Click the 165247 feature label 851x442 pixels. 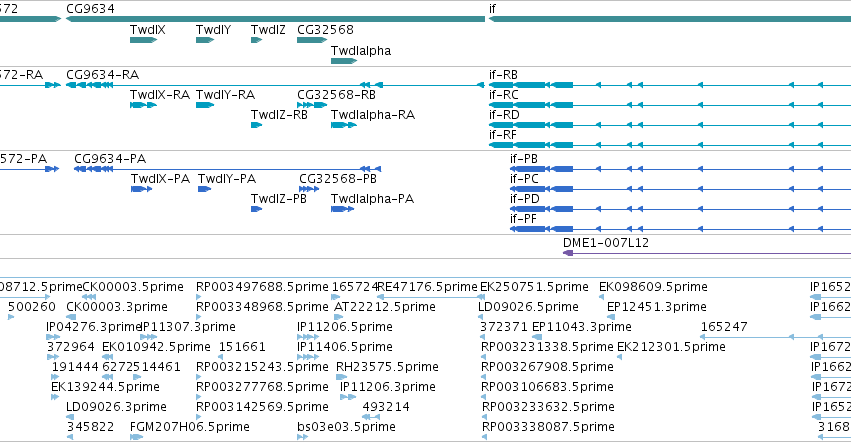[x=724, y=327]
